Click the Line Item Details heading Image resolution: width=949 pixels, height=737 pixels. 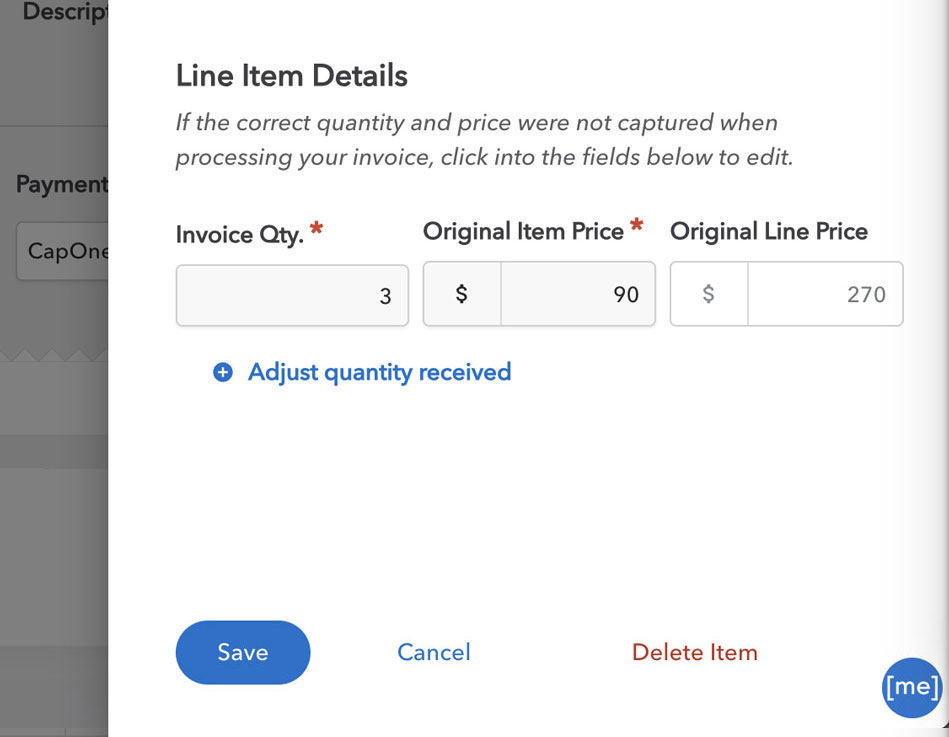[x=292, y=76]
